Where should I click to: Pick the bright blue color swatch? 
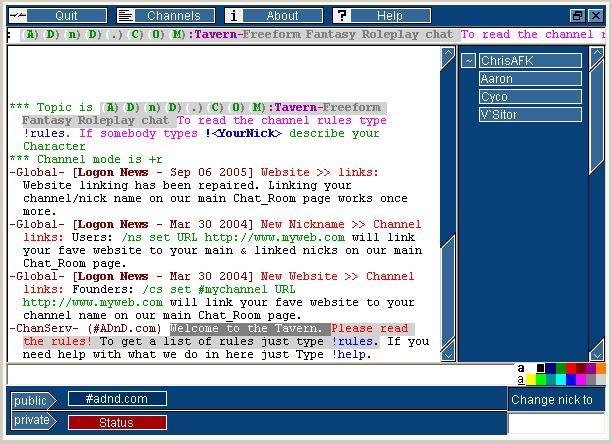[x=571, y=379]
